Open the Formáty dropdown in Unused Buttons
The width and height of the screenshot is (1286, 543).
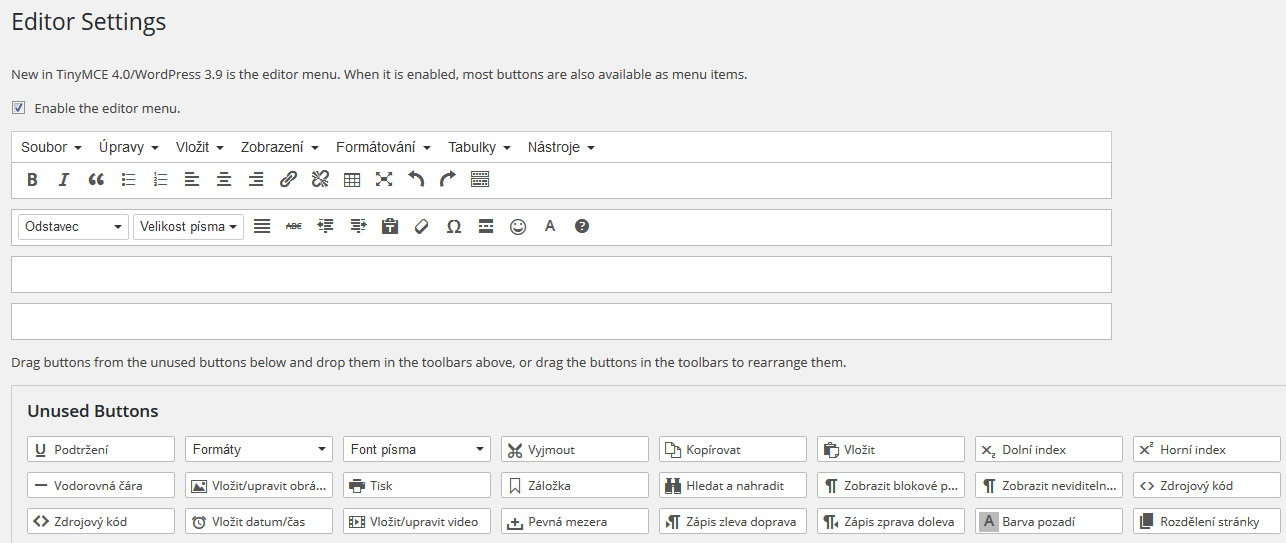click(x=259, y=450)
